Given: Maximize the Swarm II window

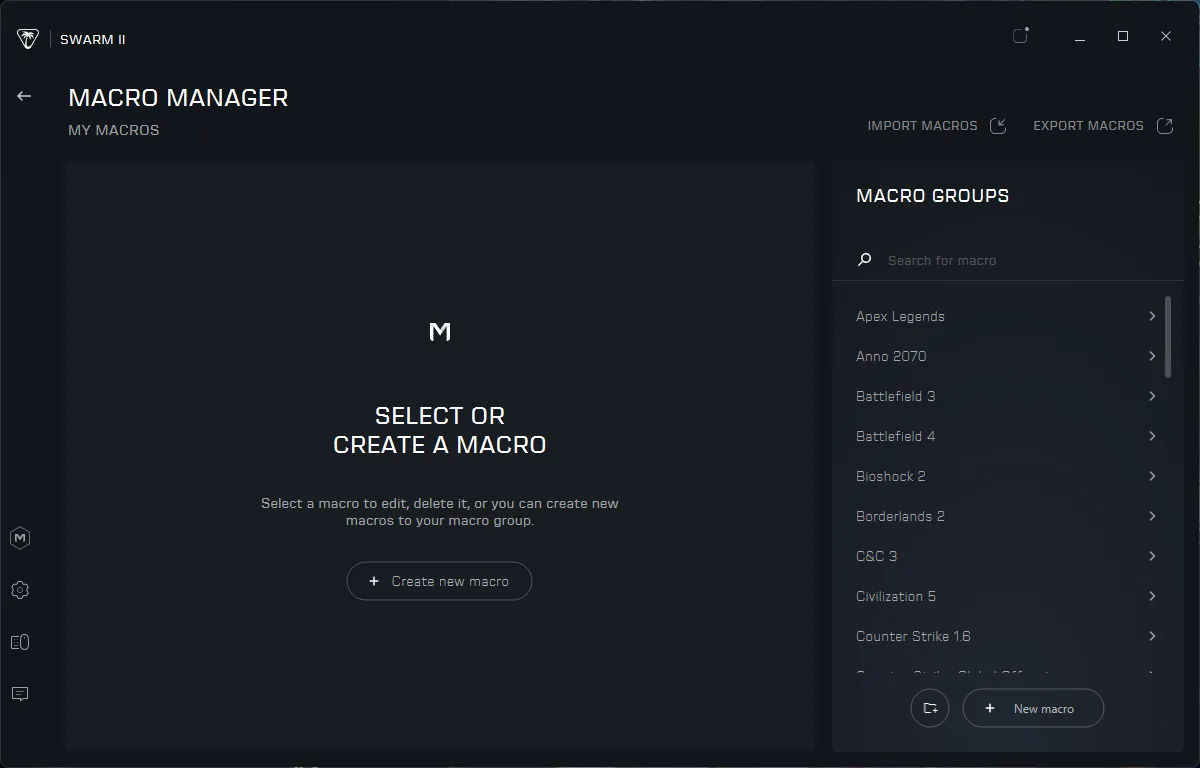Looking at the screenshot, I should click(x=1123, y=36).
